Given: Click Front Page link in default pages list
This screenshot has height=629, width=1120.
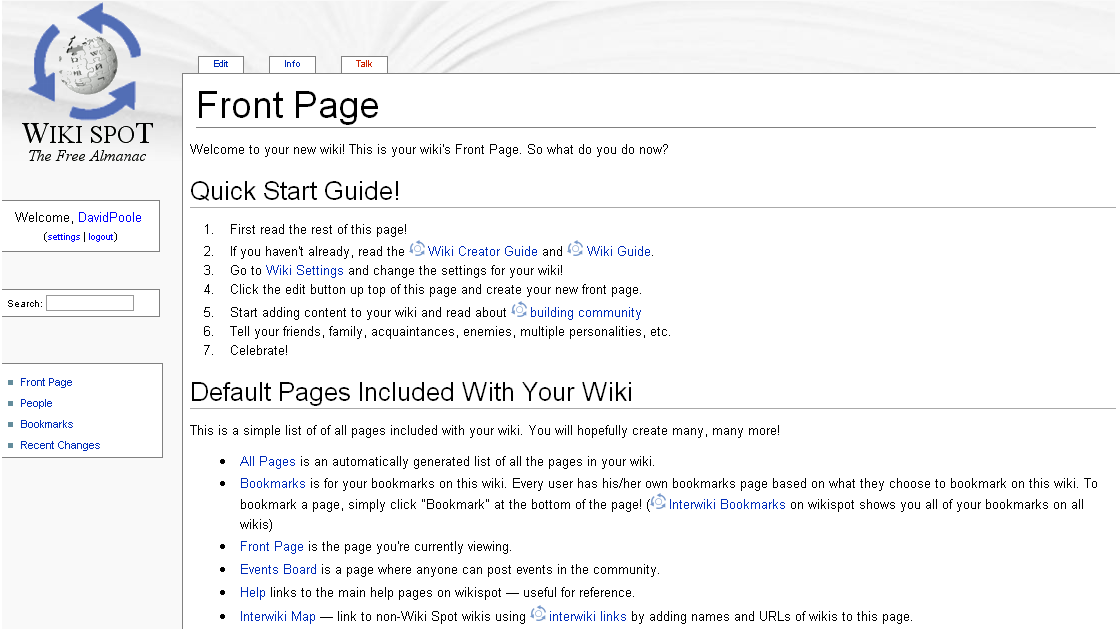Looking at the screenshot, I should (x=271, y=547).
